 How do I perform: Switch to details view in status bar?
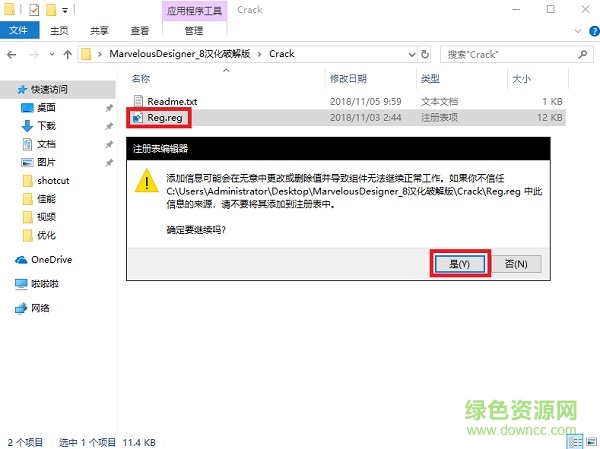point(573,440)
